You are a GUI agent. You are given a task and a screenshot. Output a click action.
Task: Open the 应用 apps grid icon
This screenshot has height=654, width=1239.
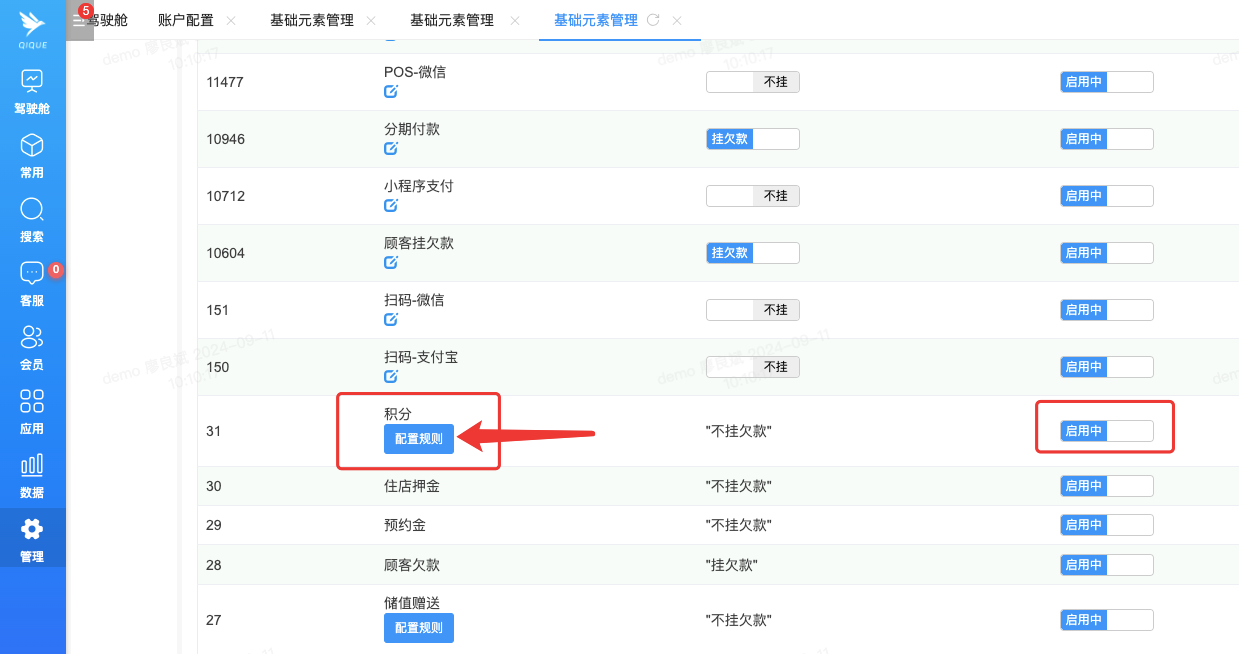coord(32,401)
